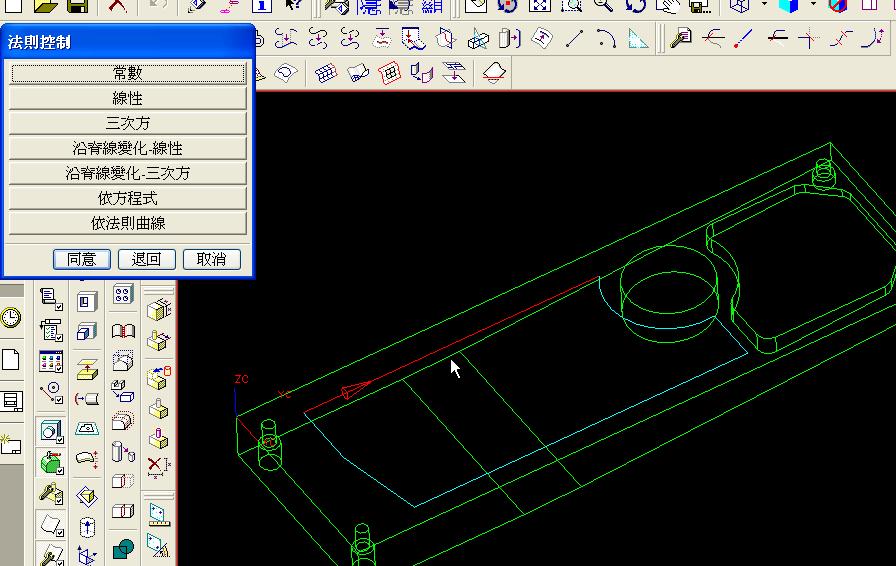Choose the 線性 law type
This screenshot has height=566, width=896.
(128, 98)
